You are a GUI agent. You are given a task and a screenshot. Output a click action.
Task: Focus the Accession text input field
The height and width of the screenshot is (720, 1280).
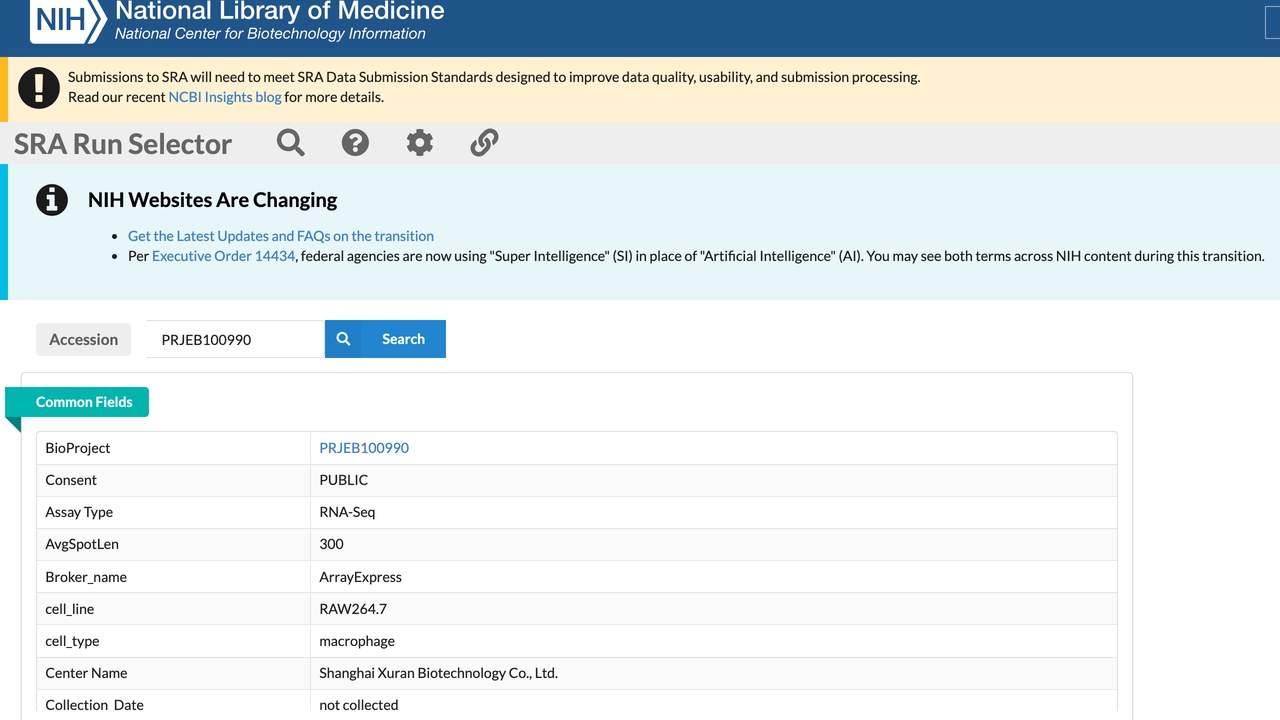tap(235, 339)
